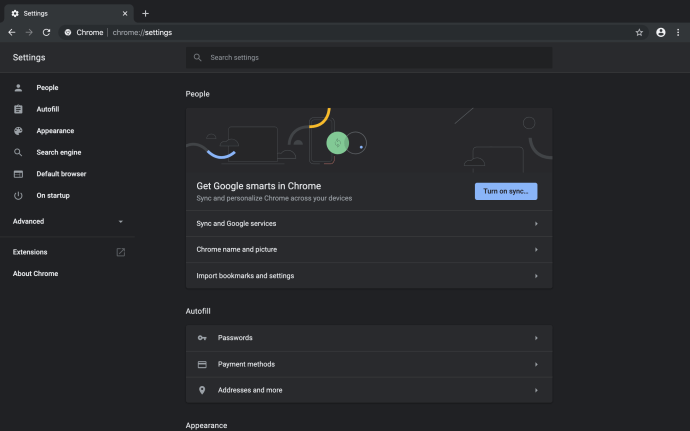Click the chrome://settings address bar
Image resolution: width=690 pixels, height=431 pixels.
[x=352, y=33]
